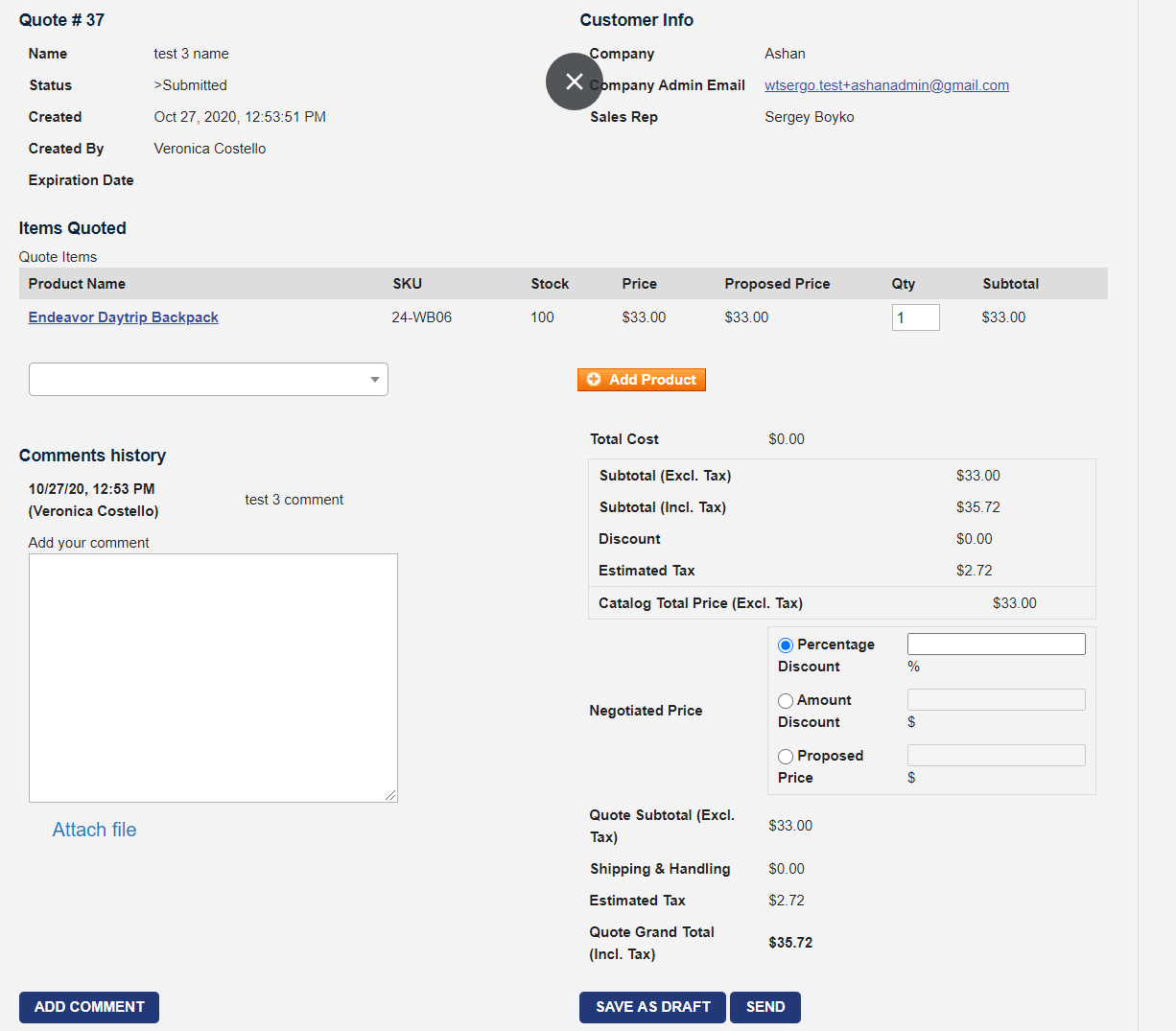1176x1031 pixels.
Task: Save the quote as draft
Action: click(x=652, y=1007)
